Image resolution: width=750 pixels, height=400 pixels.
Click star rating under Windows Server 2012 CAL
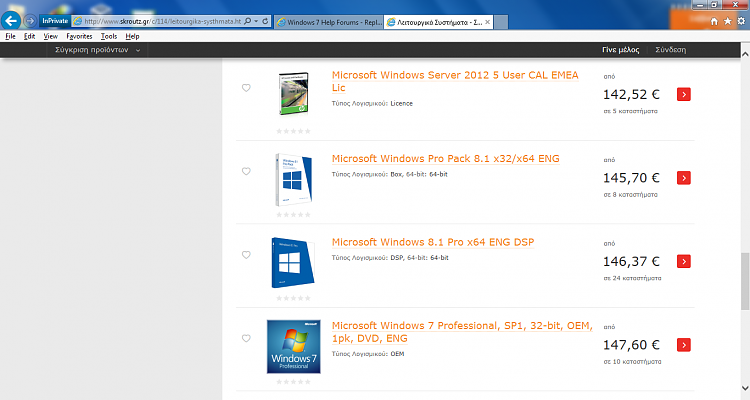(x=293, y=131)
